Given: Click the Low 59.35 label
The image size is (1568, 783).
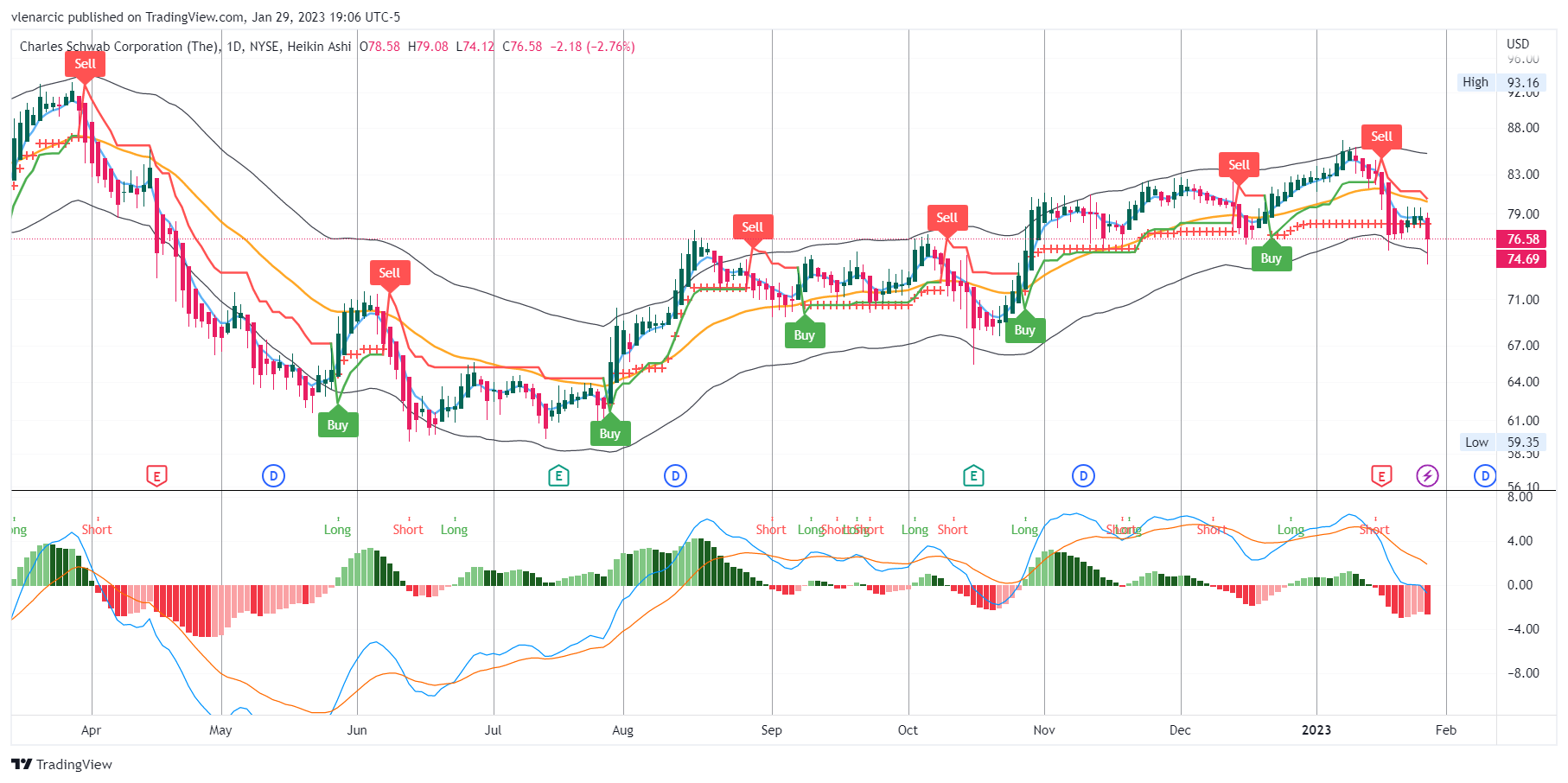Looking at the screenshot, I should [1502, 442].
